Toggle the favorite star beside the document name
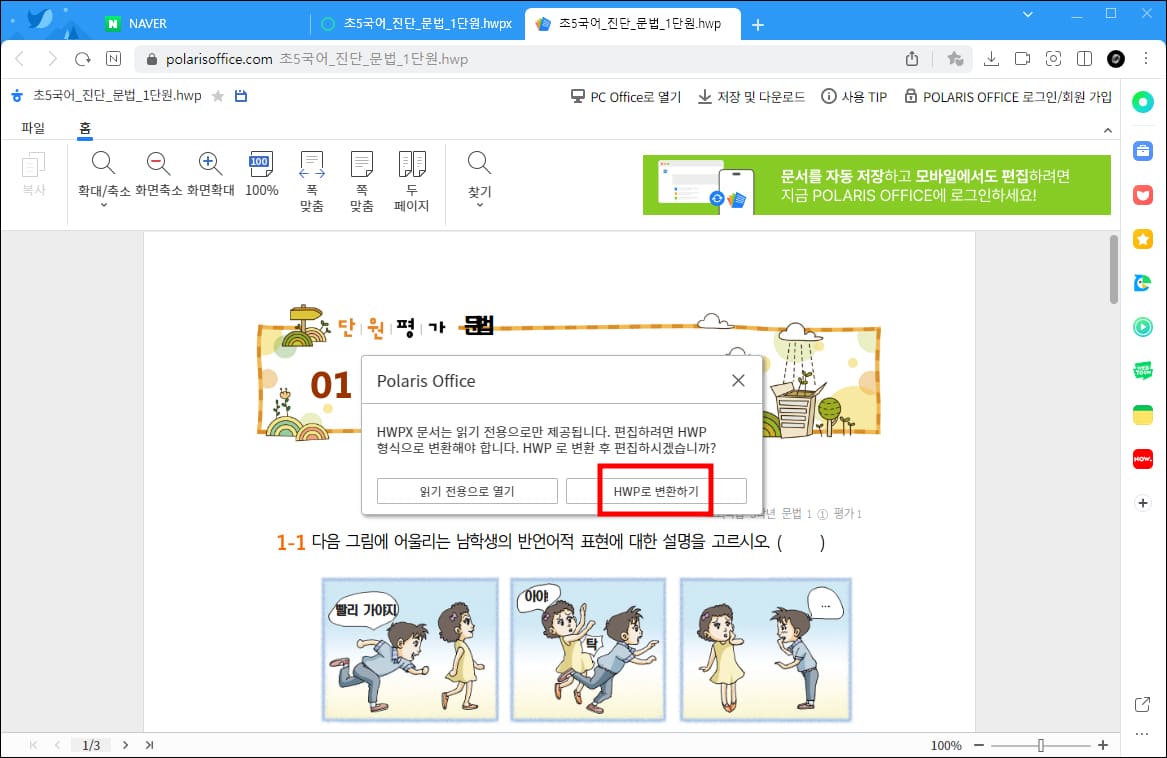Screen dimensions: 1167x758 [216, 95]
